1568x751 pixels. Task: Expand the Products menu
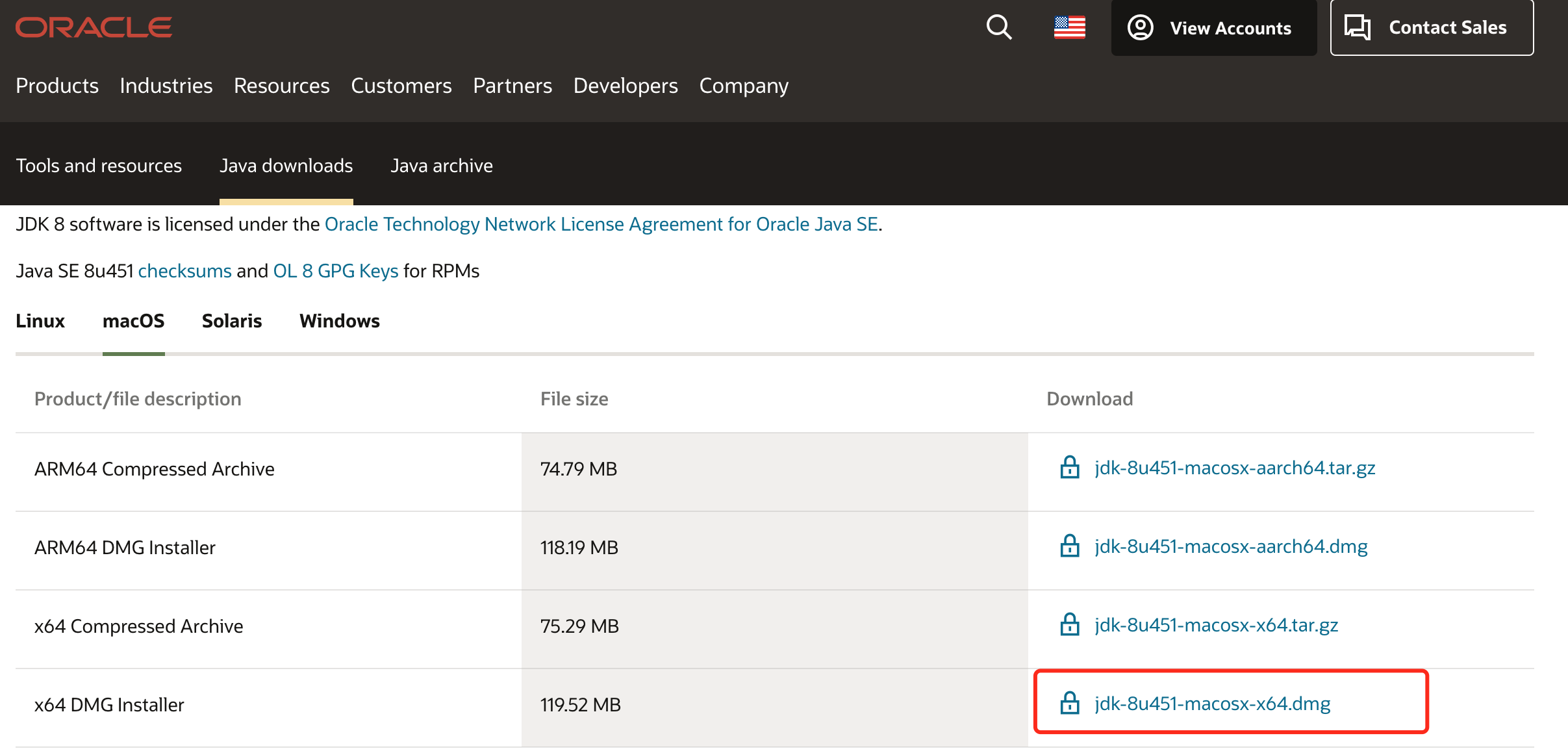[x=57, y=86]
